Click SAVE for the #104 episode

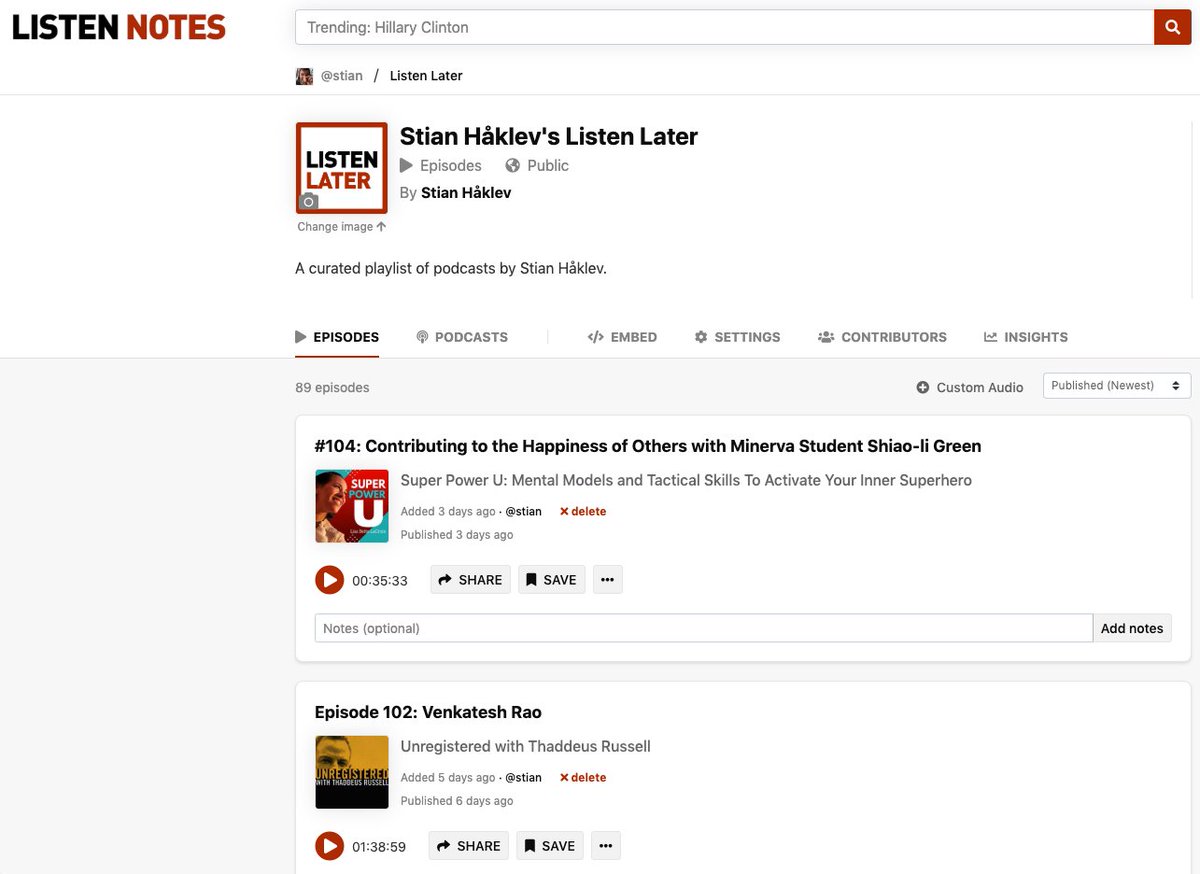point(552,580)
